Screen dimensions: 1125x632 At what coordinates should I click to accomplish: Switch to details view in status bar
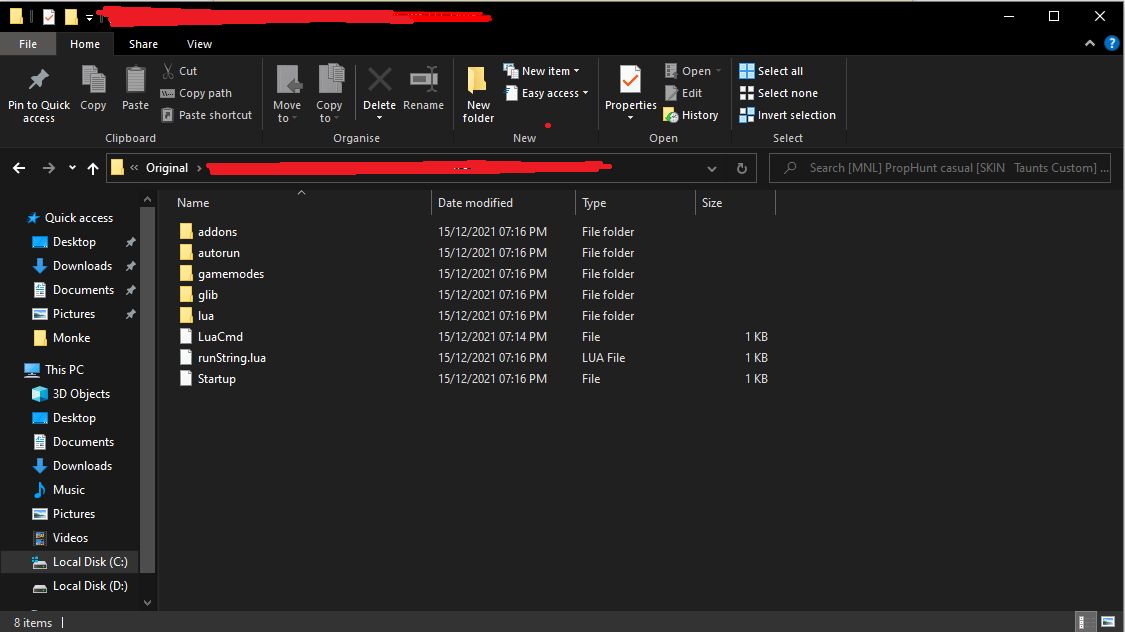pyautogui.click(x=1086, y=621)
